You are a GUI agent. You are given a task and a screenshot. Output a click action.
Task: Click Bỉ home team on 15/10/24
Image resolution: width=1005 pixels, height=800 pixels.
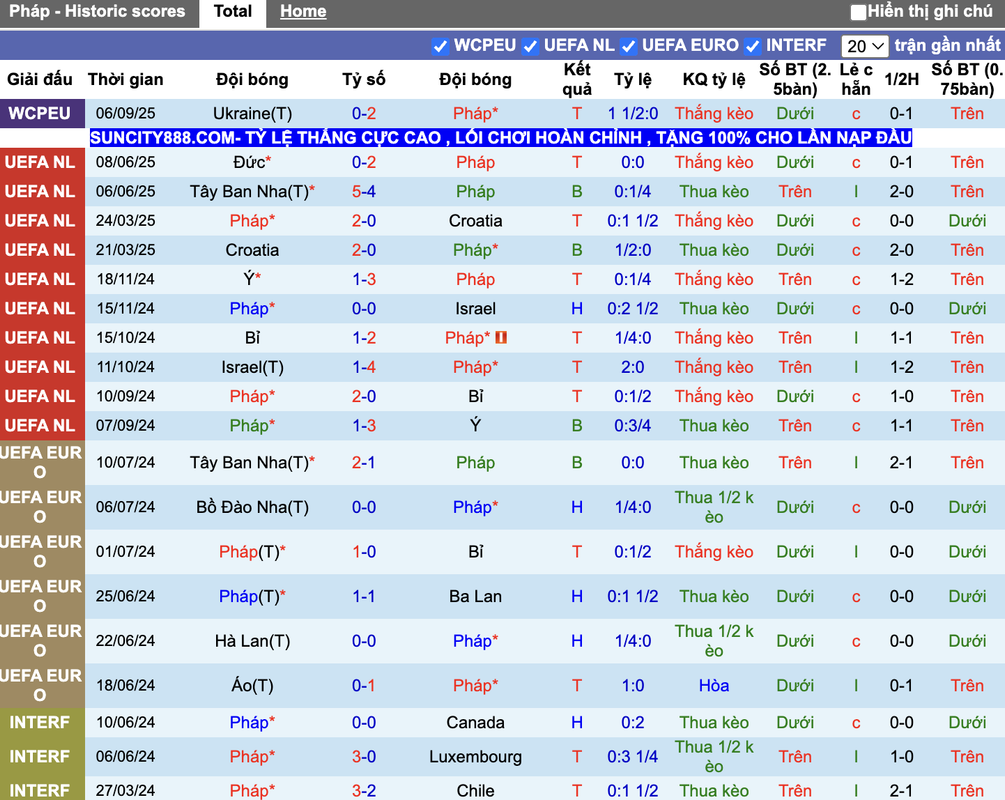coord(252,338)
